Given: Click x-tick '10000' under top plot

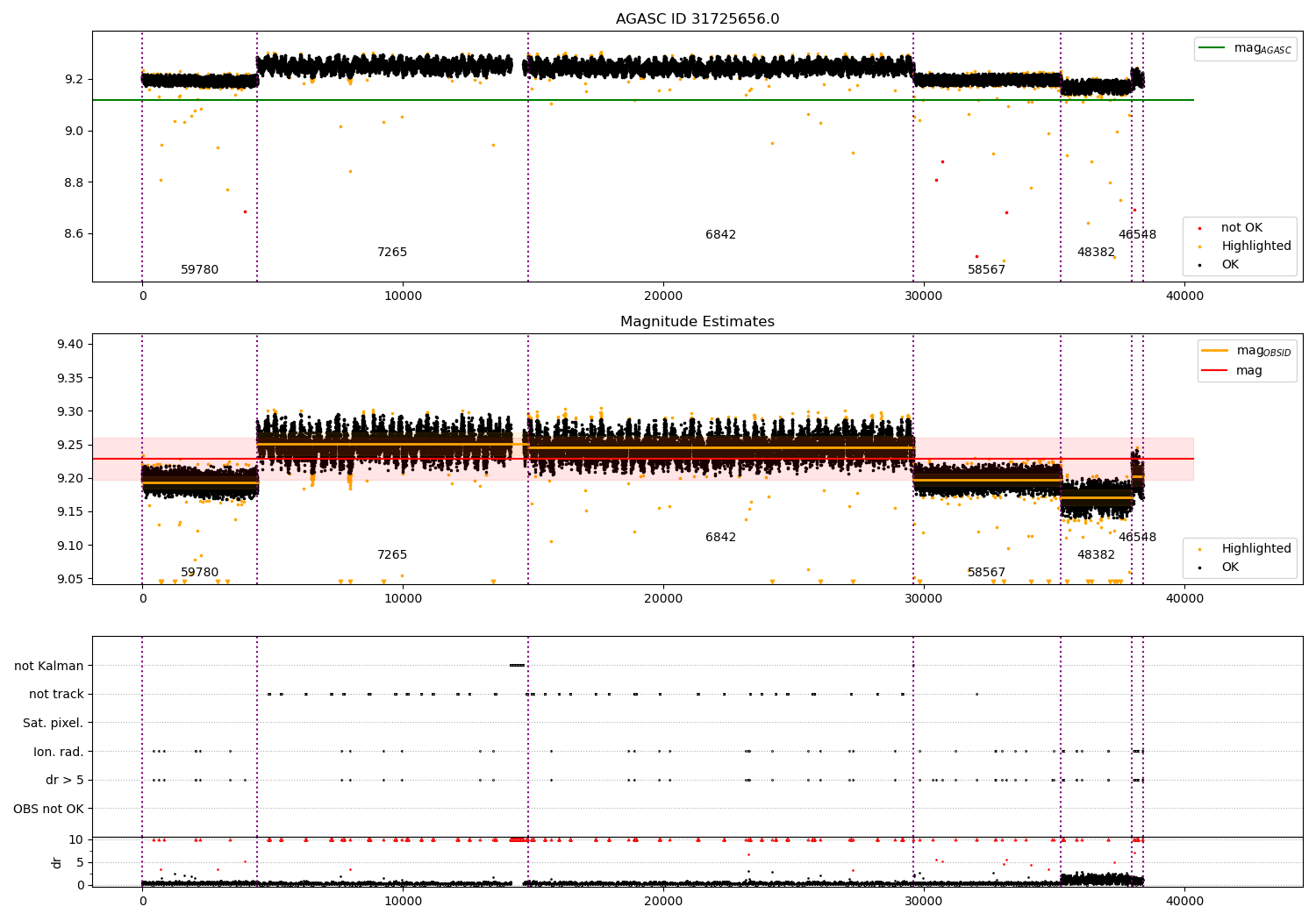Looking at the screenshot, I should coord(403,296).
